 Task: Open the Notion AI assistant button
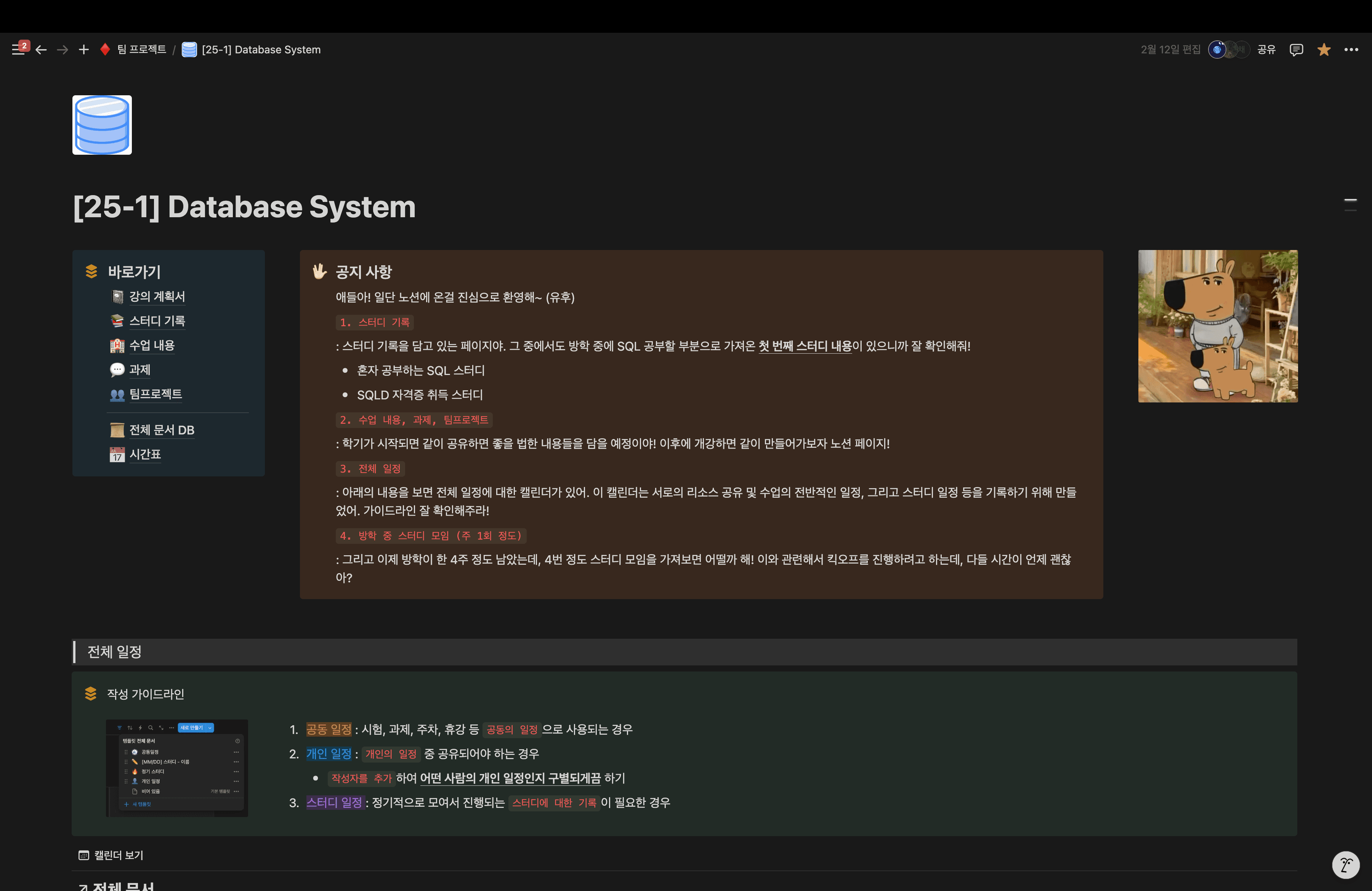coord(1345,864)
